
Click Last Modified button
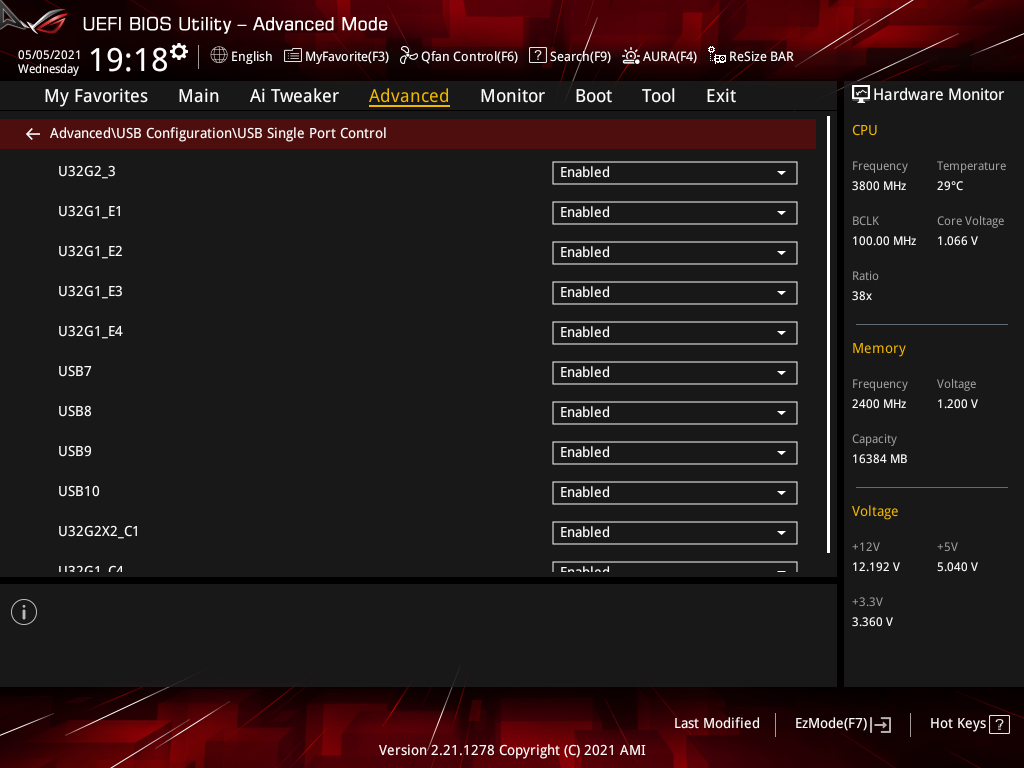716,724
